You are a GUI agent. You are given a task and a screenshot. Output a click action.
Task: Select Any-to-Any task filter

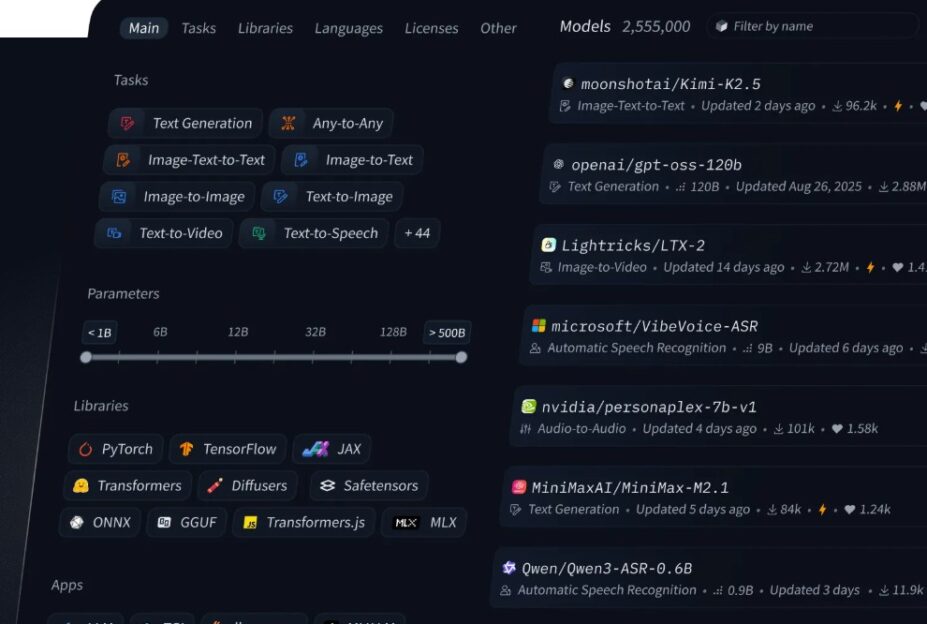point(331,123)
